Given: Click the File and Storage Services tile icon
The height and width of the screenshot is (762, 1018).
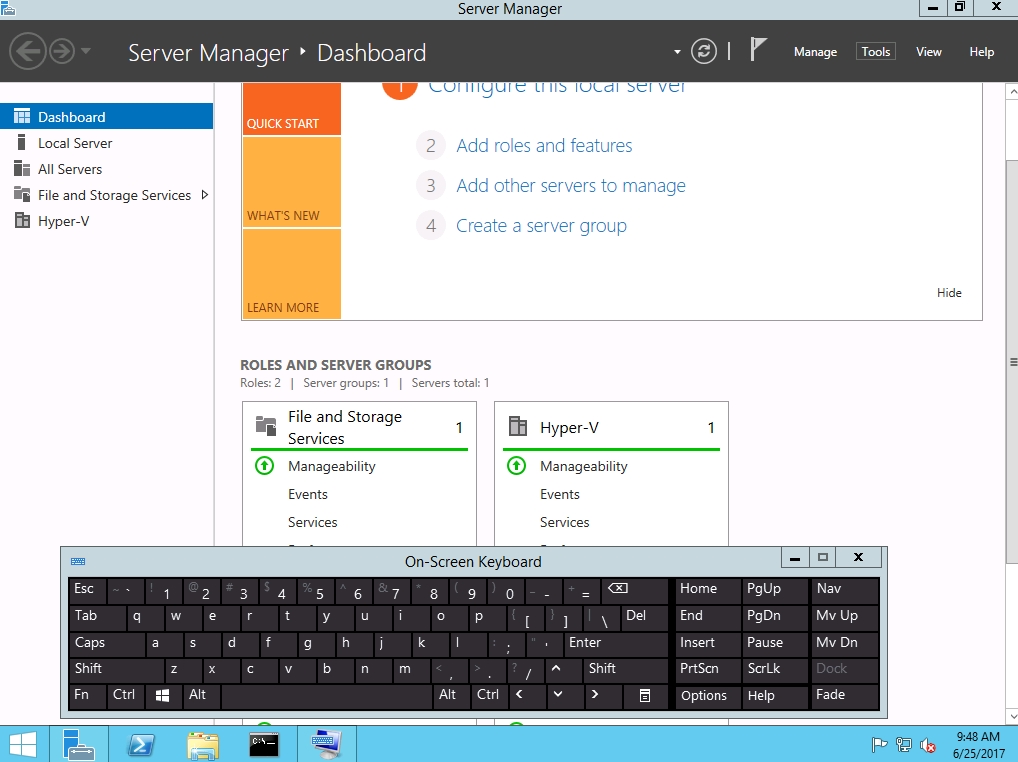Looking at the screenshot, I should 265,427.
